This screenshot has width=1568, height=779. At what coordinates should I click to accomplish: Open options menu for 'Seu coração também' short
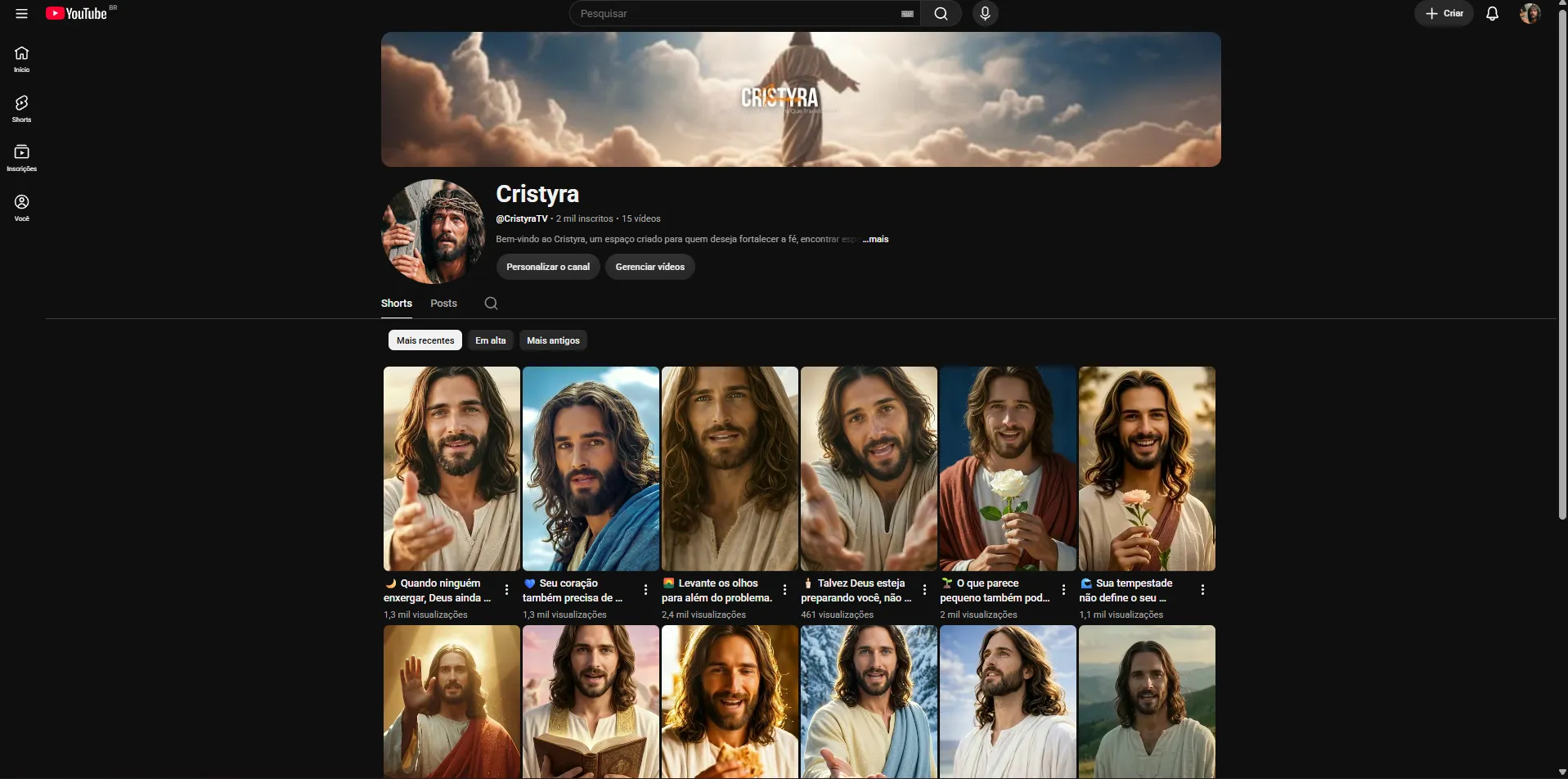click(646, 590)
